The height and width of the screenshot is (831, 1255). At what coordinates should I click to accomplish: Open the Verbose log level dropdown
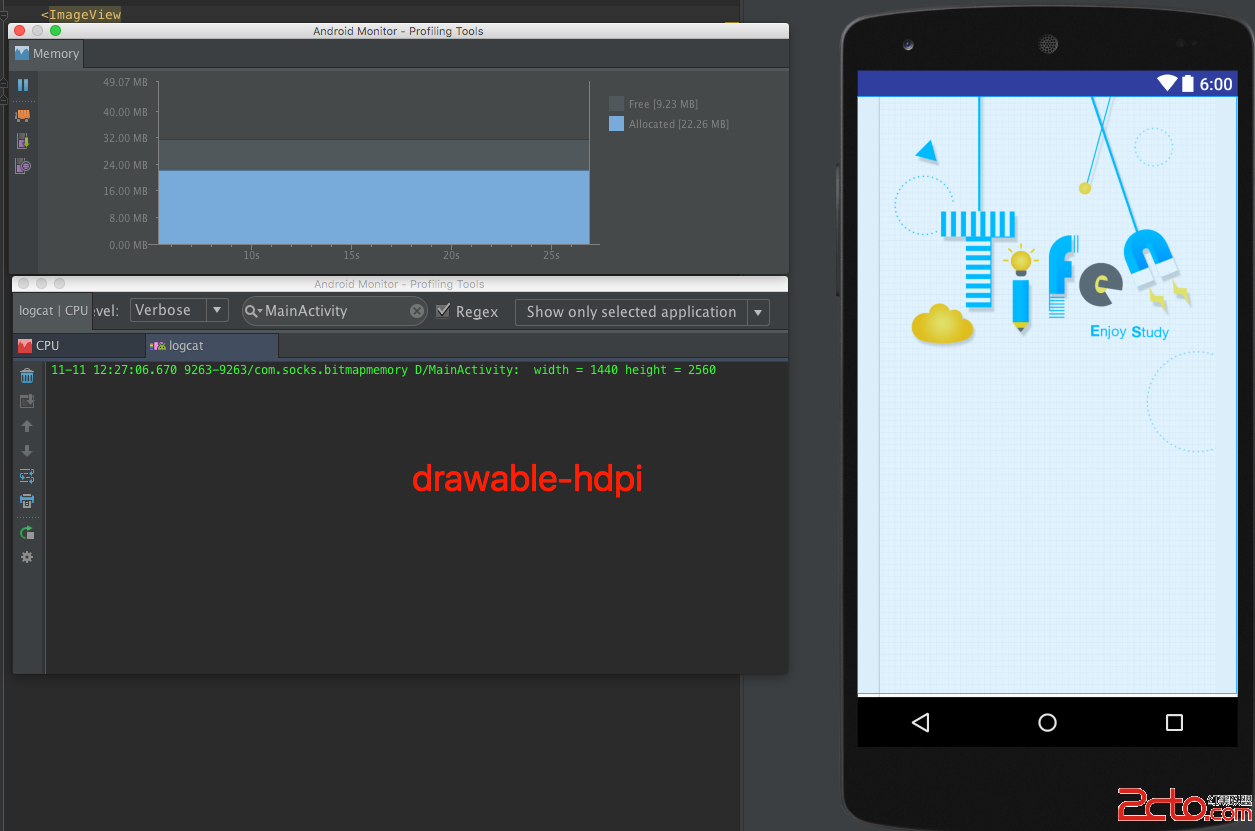click(179, 310)
